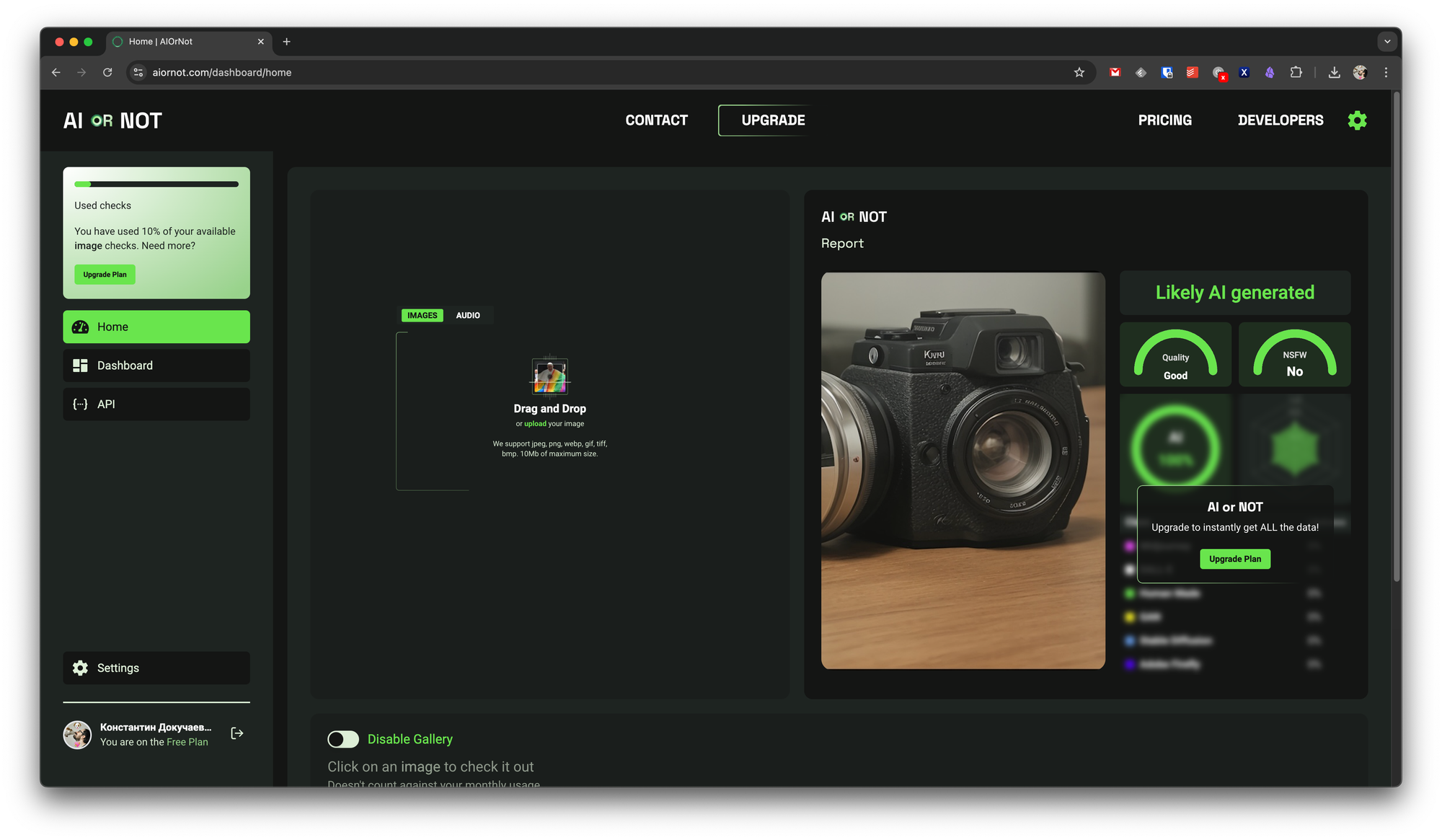1442x840 pixels.
Task: Click the browser downloads icon
Action: click(1334, 72)
